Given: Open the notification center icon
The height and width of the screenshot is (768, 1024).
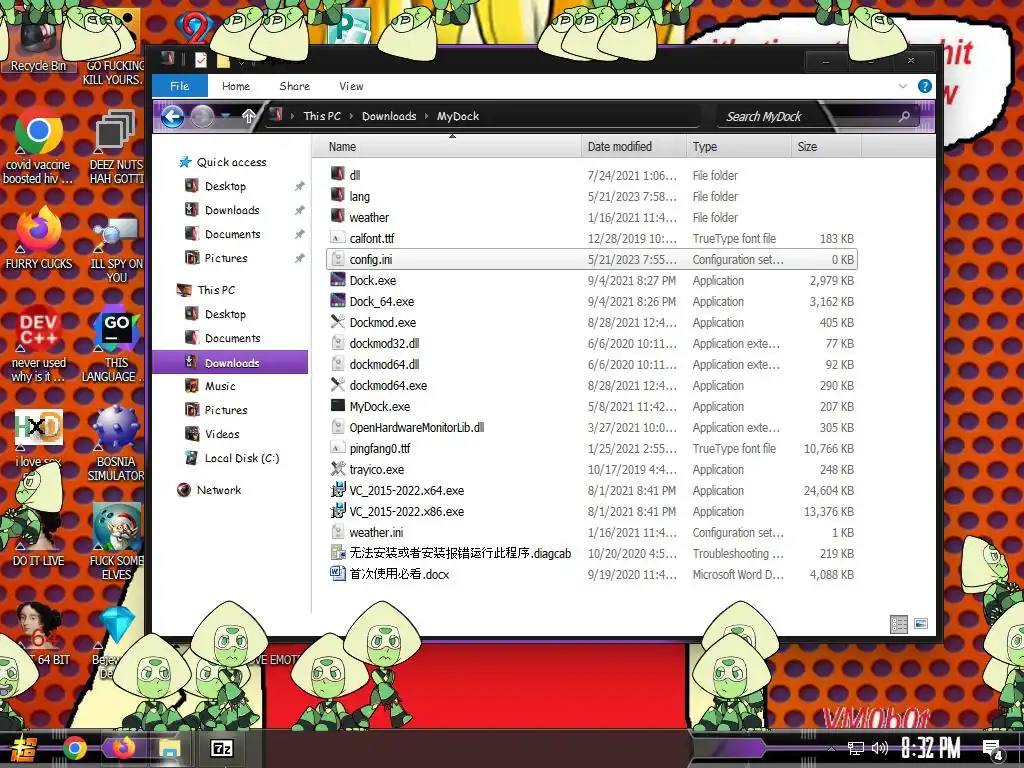Looking at the screenshot, I should [992, 749].
